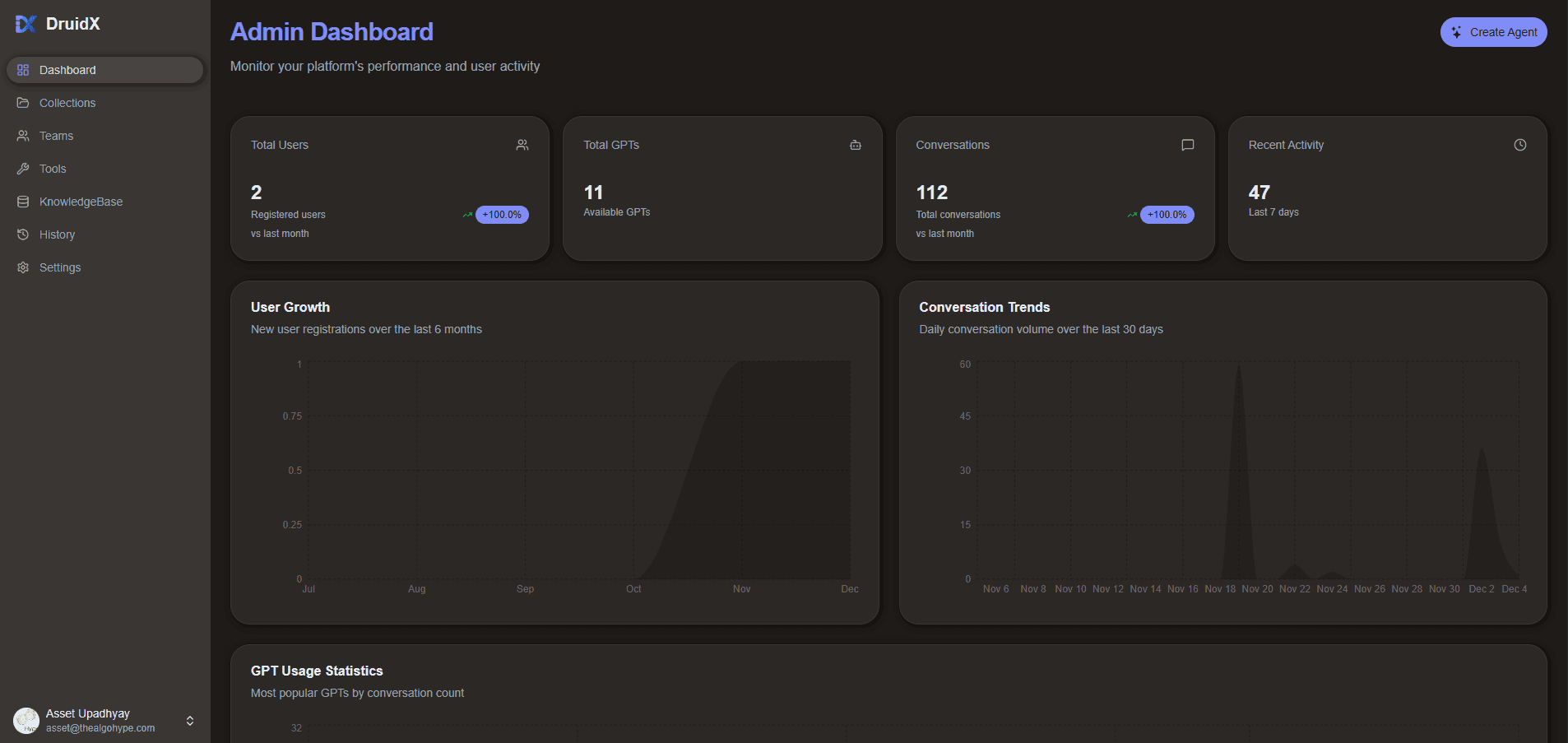Click the Settings gear icon
This screenshot has width=1568, height=743.
(x=24, y=267)
